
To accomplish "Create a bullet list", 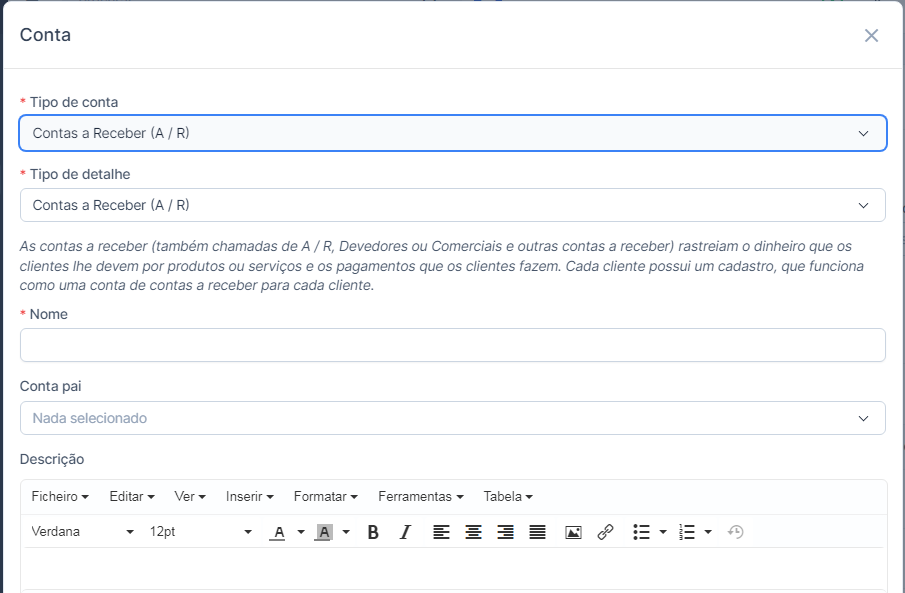I will click(642, 532).
